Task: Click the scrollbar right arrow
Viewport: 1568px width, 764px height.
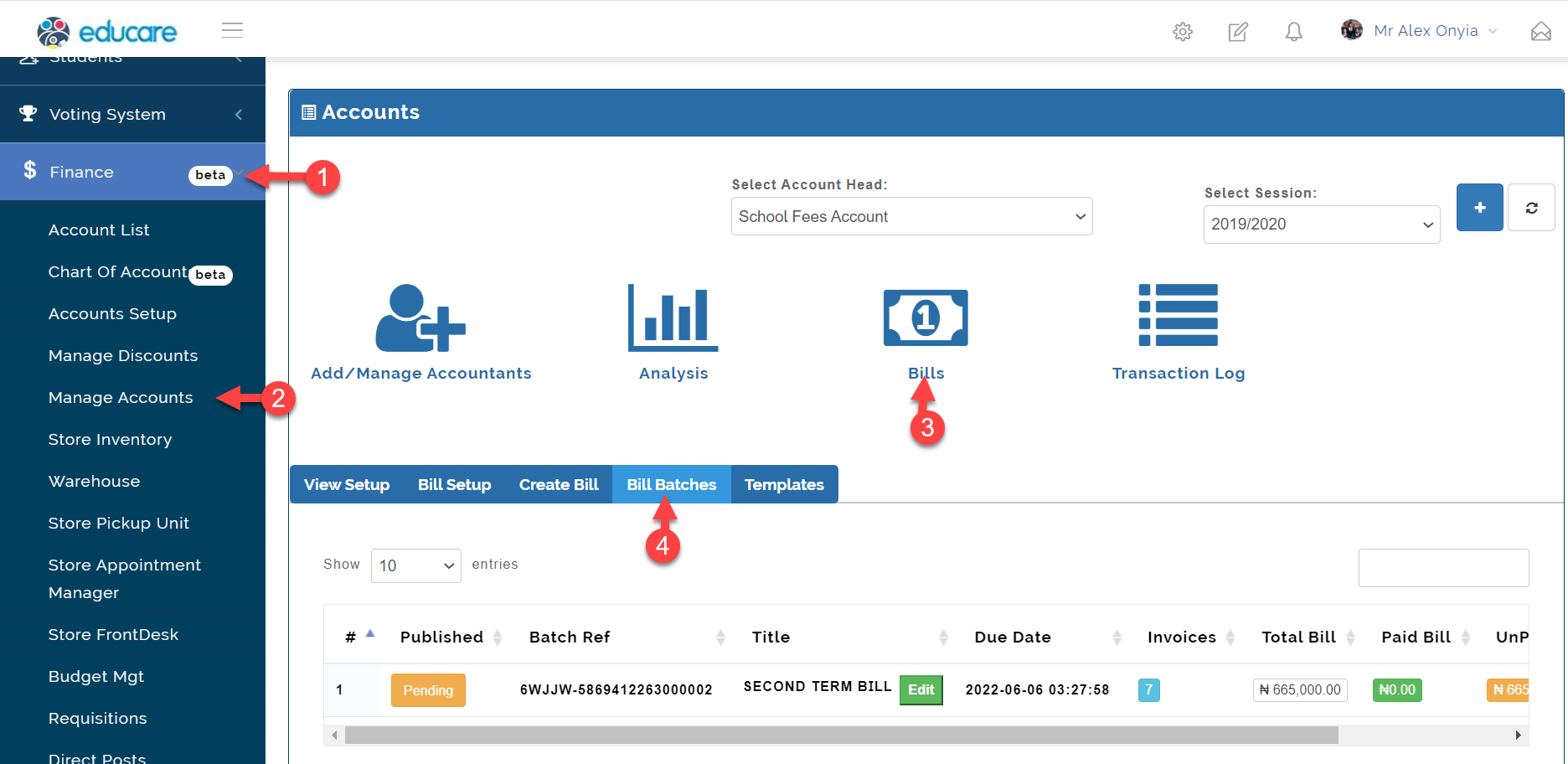Action: pyautogui.click(x=1518, y=736)
